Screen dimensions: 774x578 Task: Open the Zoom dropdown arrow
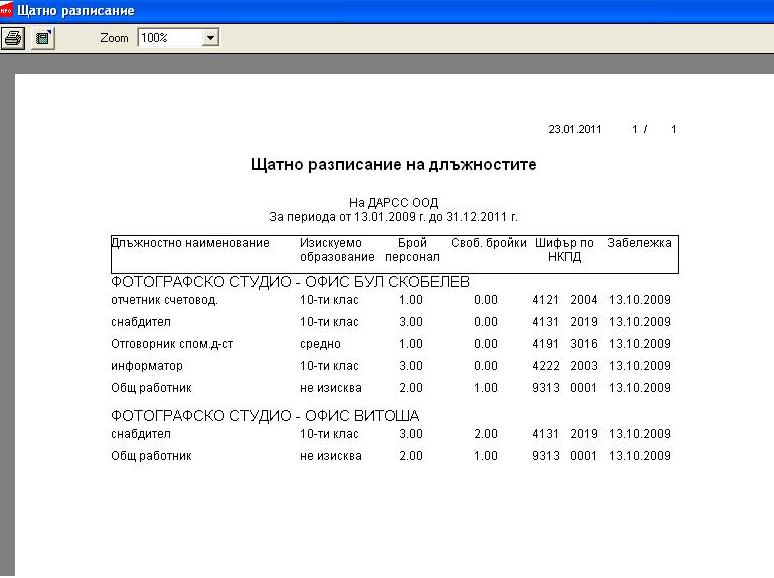click(210, 38)
